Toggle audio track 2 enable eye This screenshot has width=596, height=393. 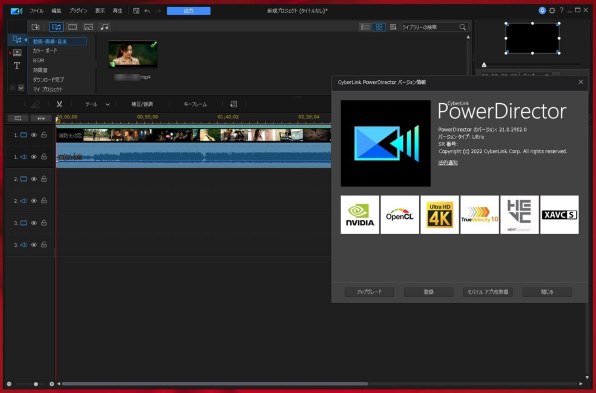[x=34, y=201]
